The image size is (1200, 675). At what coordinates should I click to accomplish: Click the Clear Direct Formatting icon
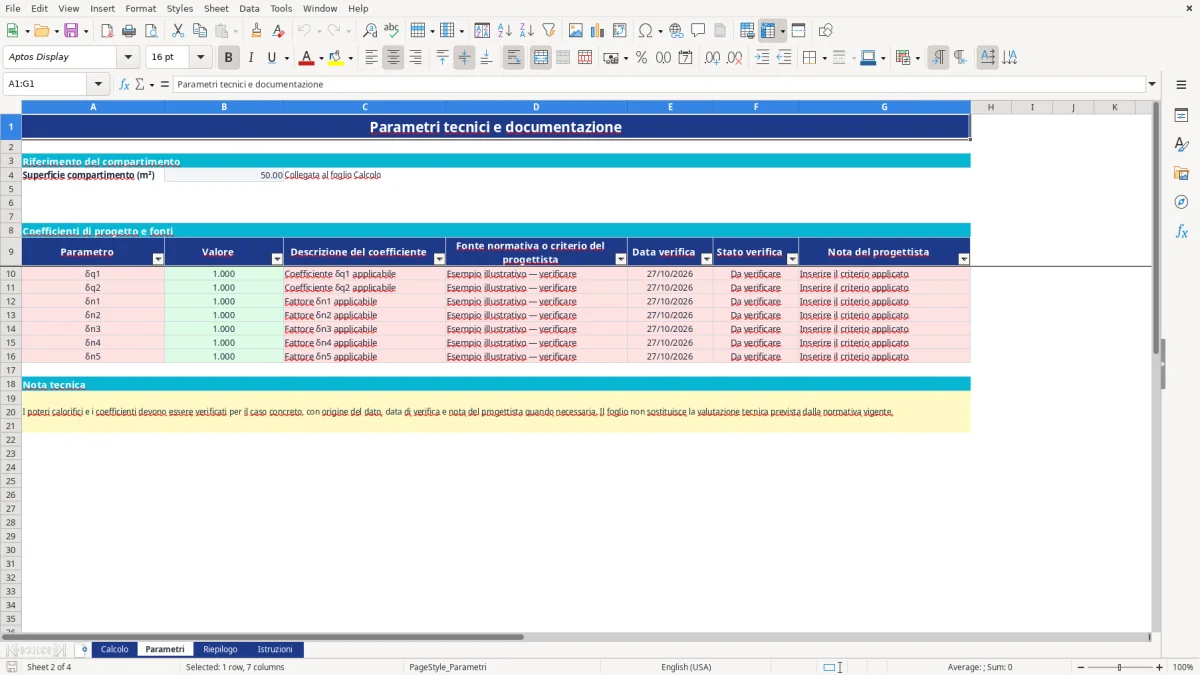coord(278,31)
